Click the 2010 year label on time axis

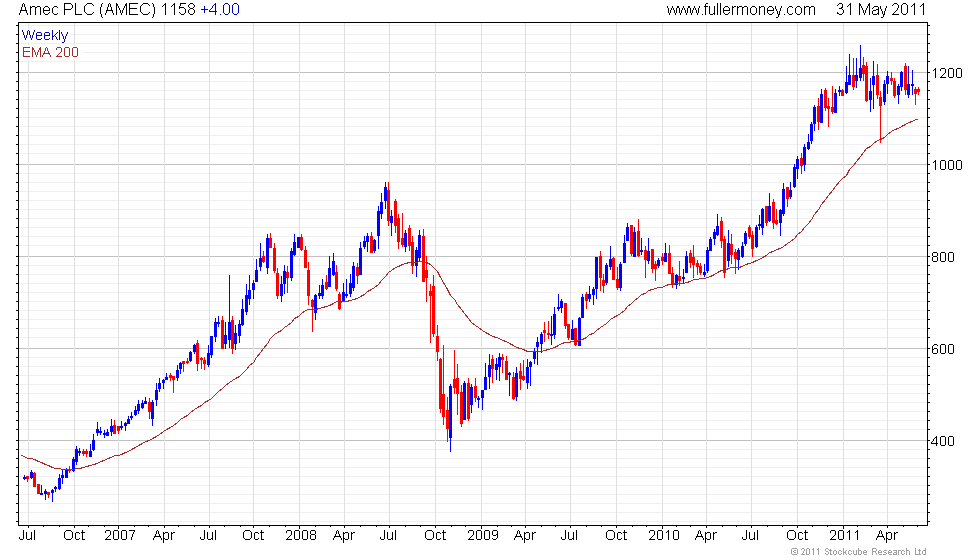click(663, 536)
